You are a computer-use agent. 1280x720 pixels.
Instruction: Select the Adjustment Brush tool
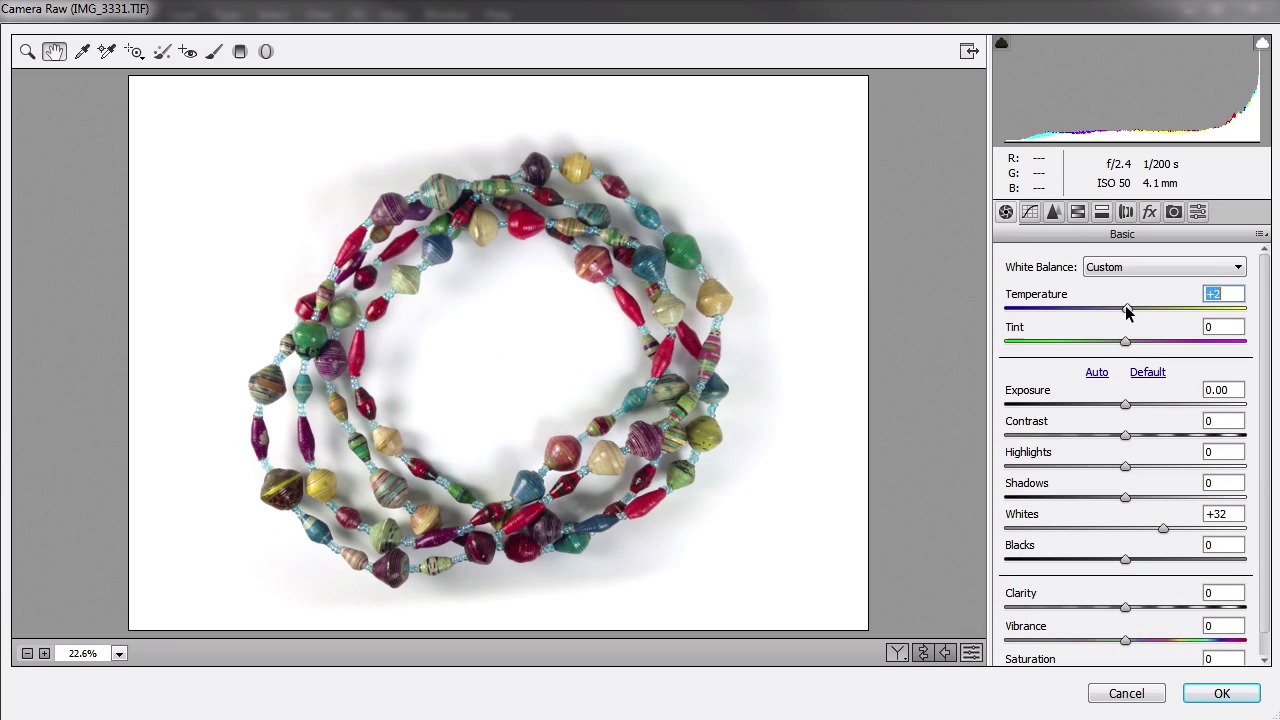click(x=214, y=52)
